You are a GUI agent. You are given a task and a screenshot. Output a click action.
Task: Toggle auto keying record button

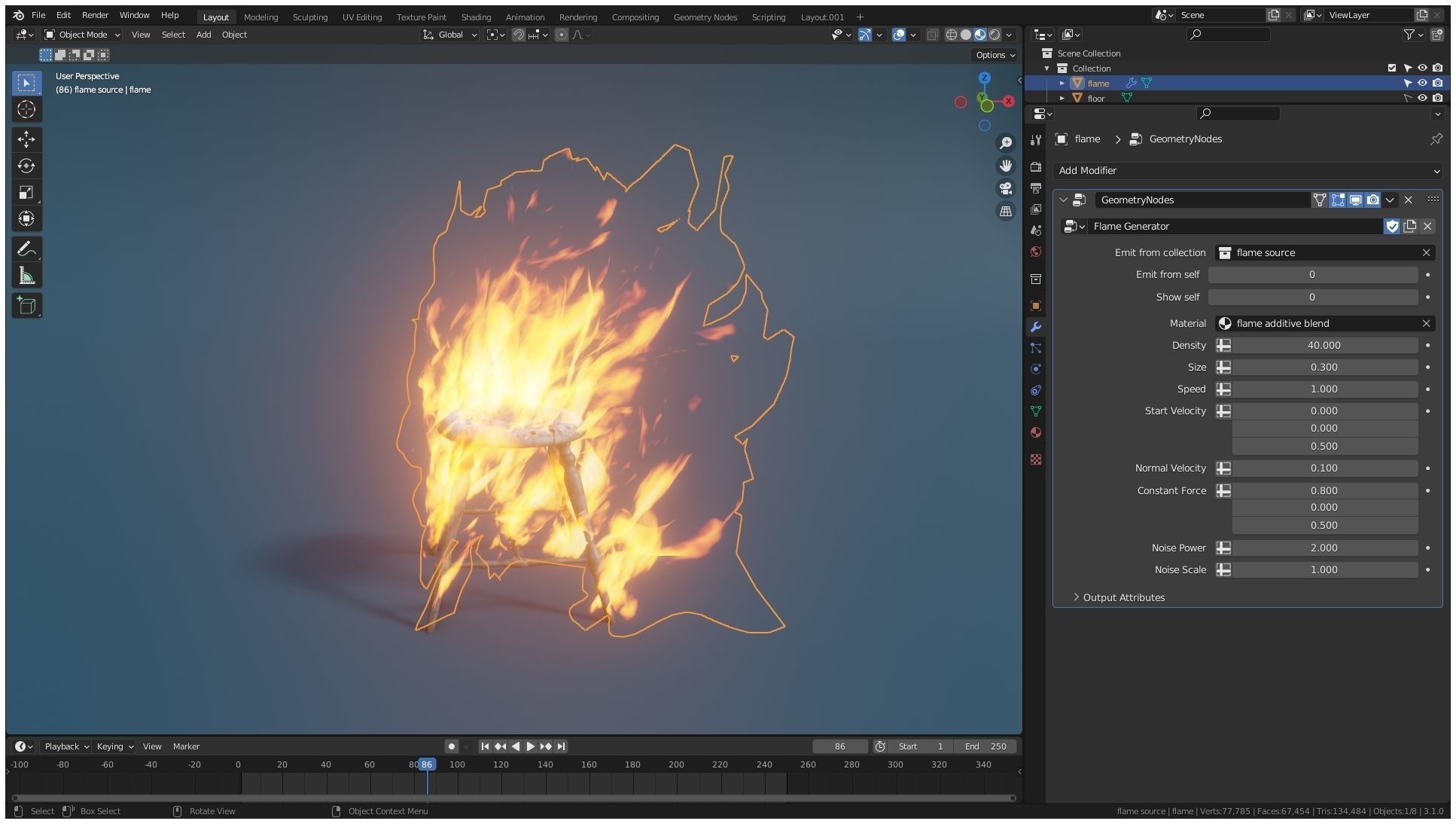(452, 746)
